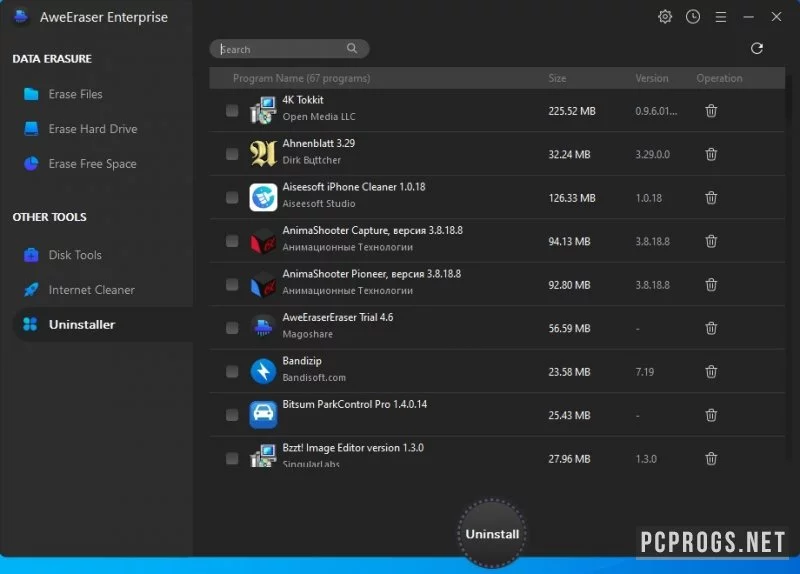Minimize the AweEraser window
The height and width of the screenshot is (574, 800).
click(x=748, y=17)
